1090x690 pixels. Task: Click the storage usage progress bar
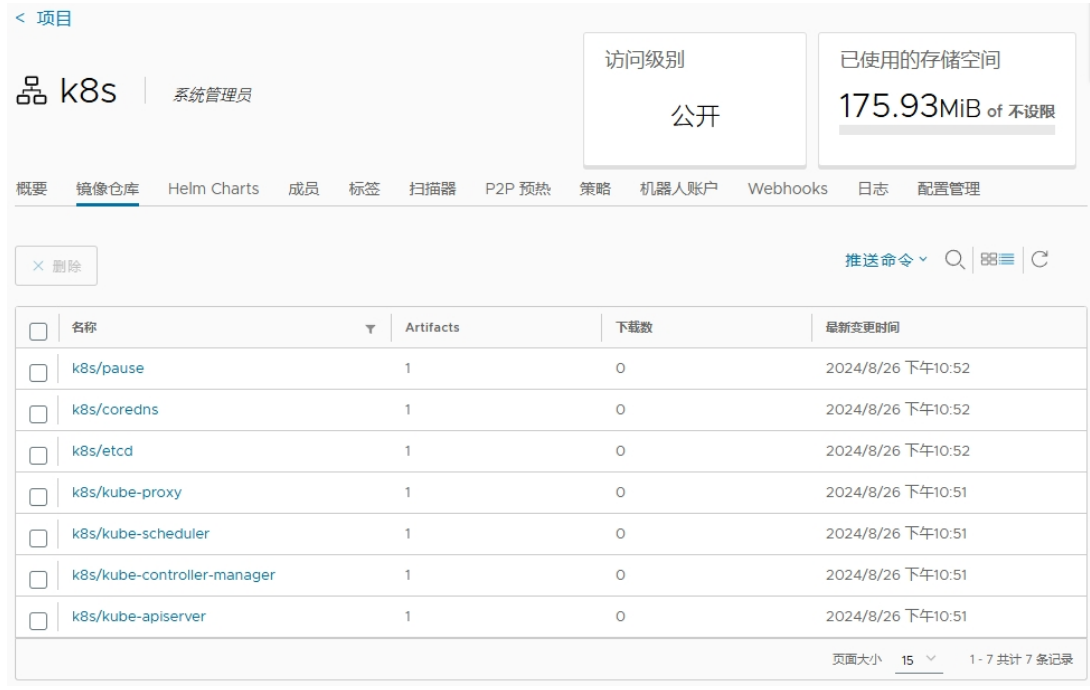[x=947, y=130]
